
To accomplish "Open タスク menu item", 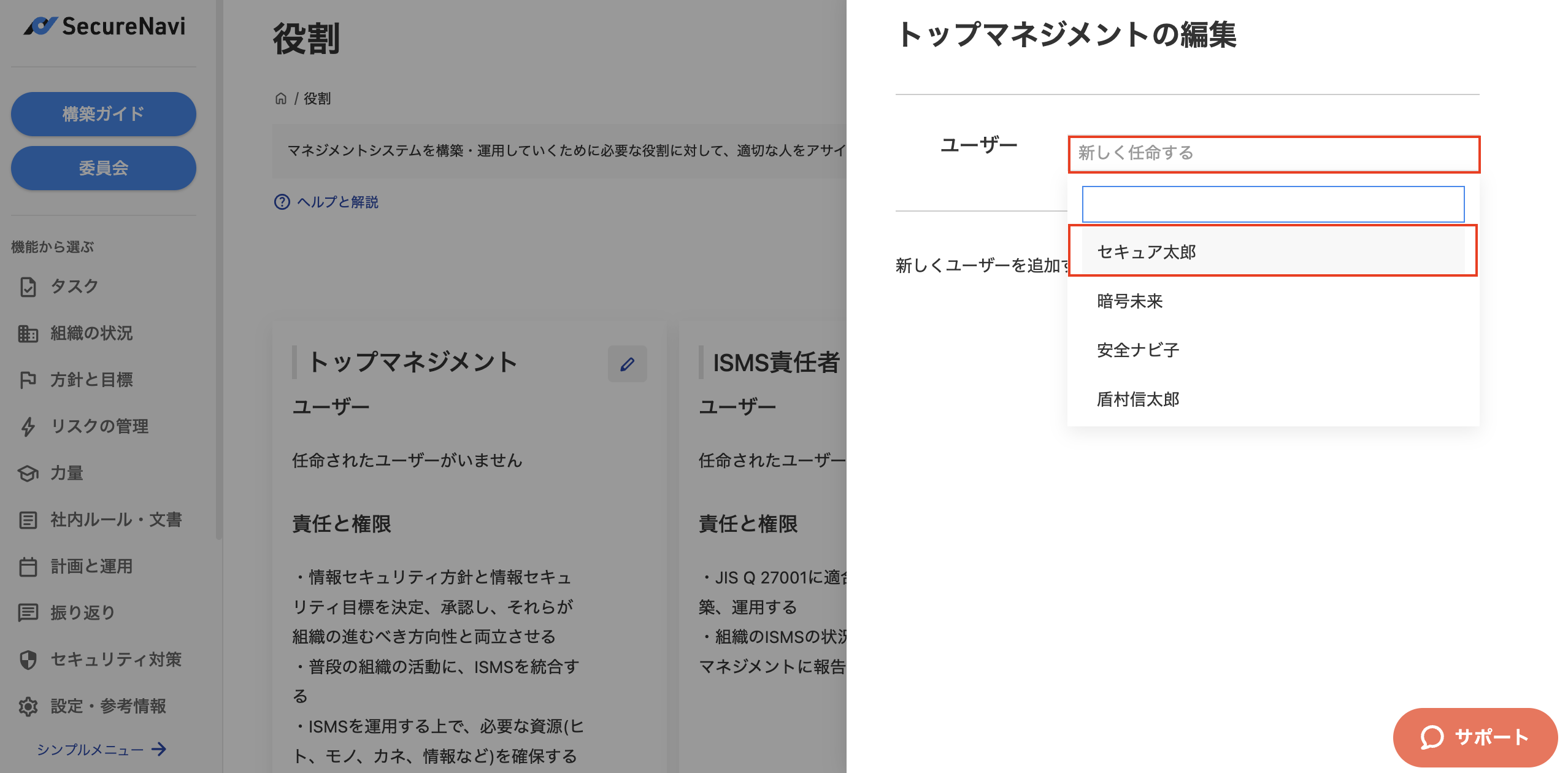I will pos(74,287).
